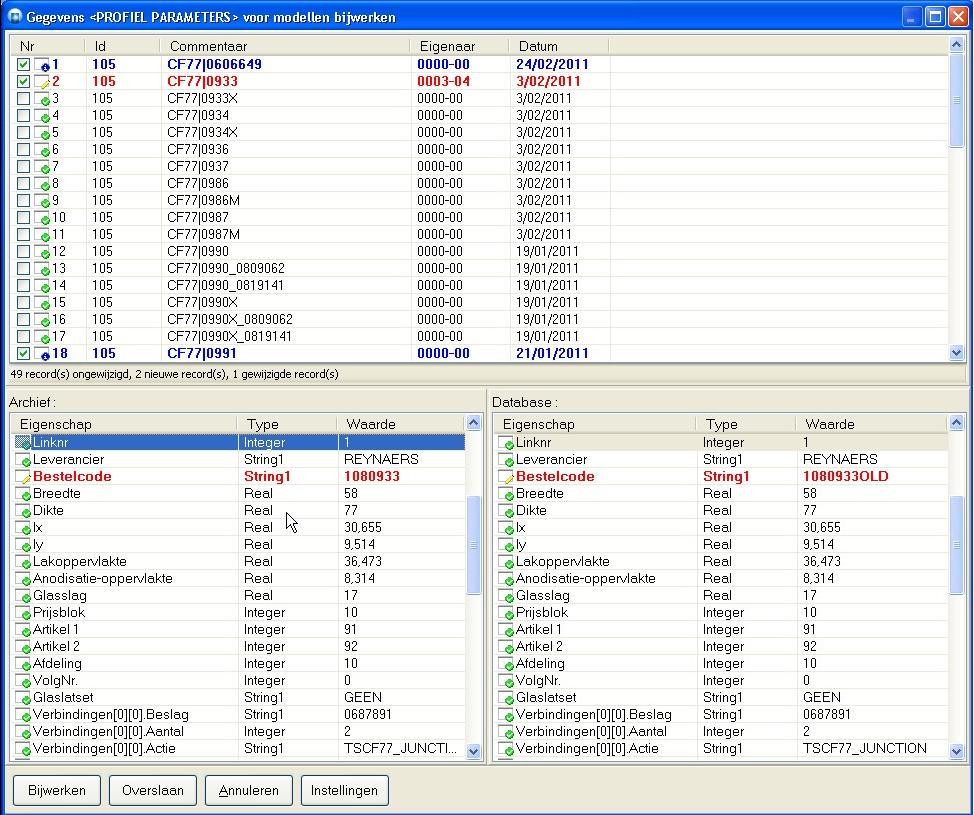Click Archief panel scroll up arrow

click(x=473, y=423)
